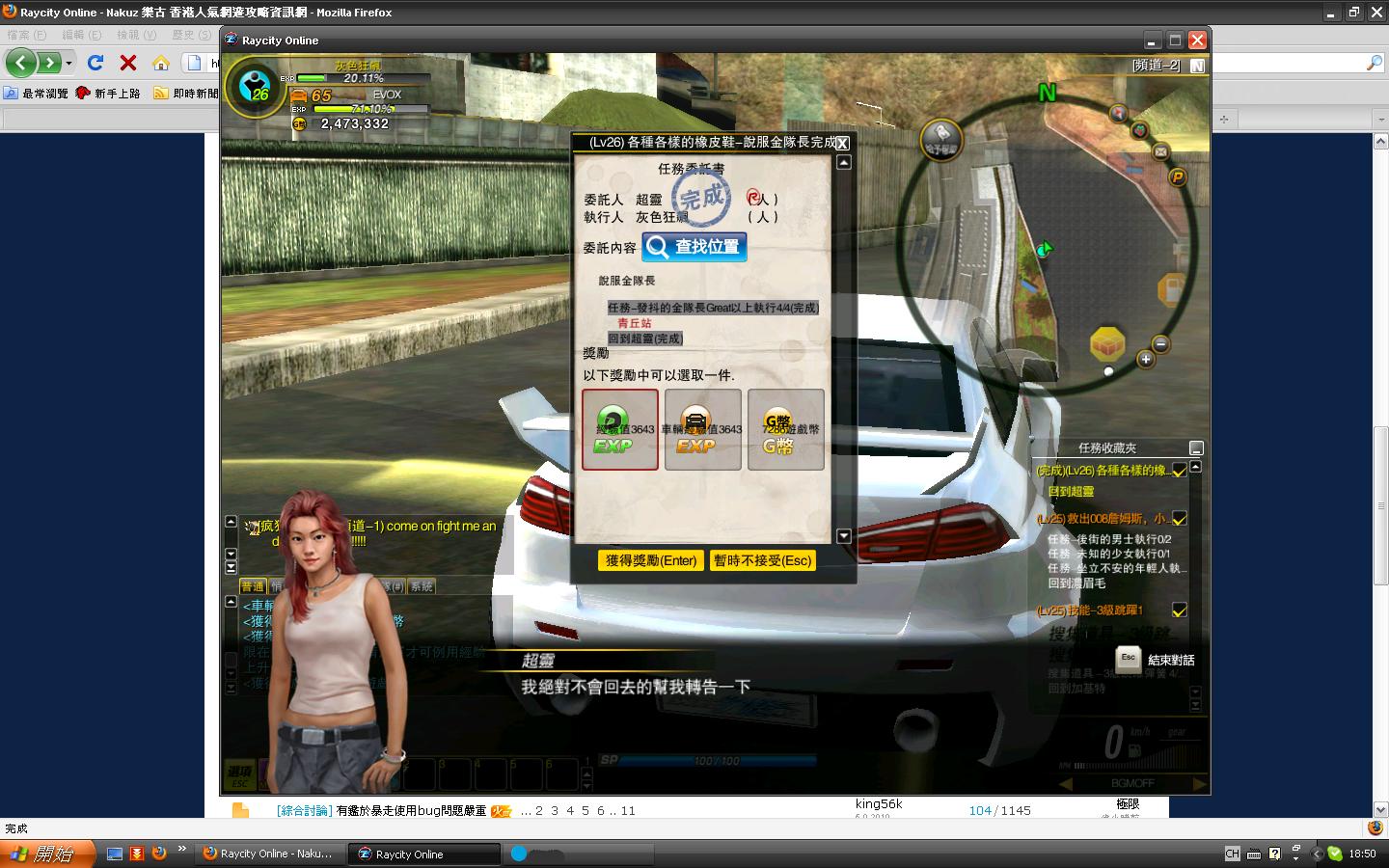Open 最常瀏覽 bookmark in Firefox
1389x868 pixels.
point(36,94)
